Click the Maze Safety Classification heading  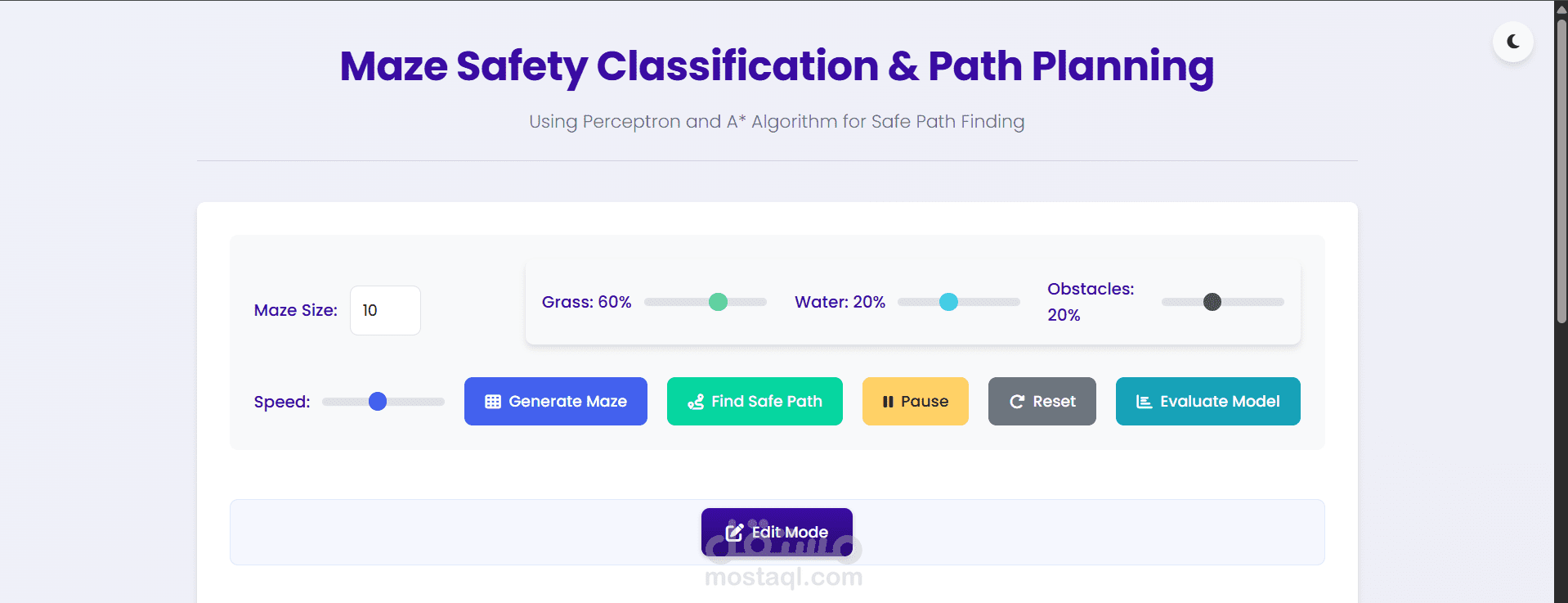tap(777, 66)
